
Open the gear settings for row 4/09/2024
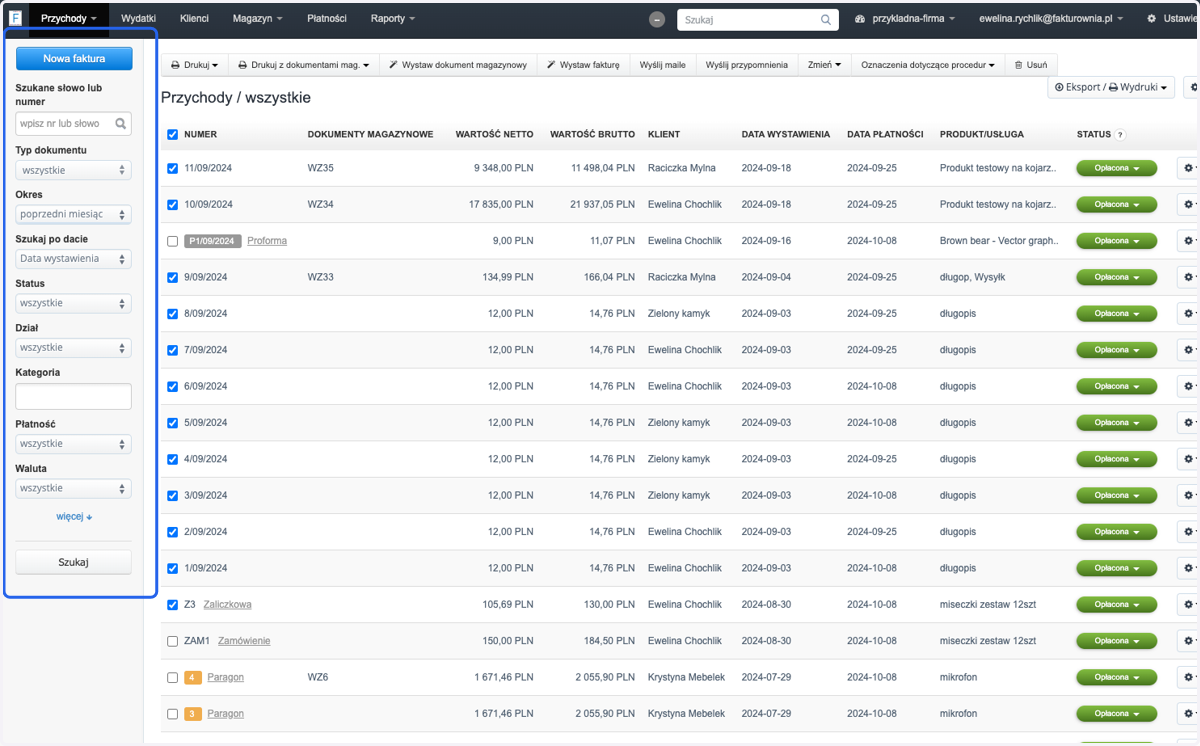coord(1189,459)
